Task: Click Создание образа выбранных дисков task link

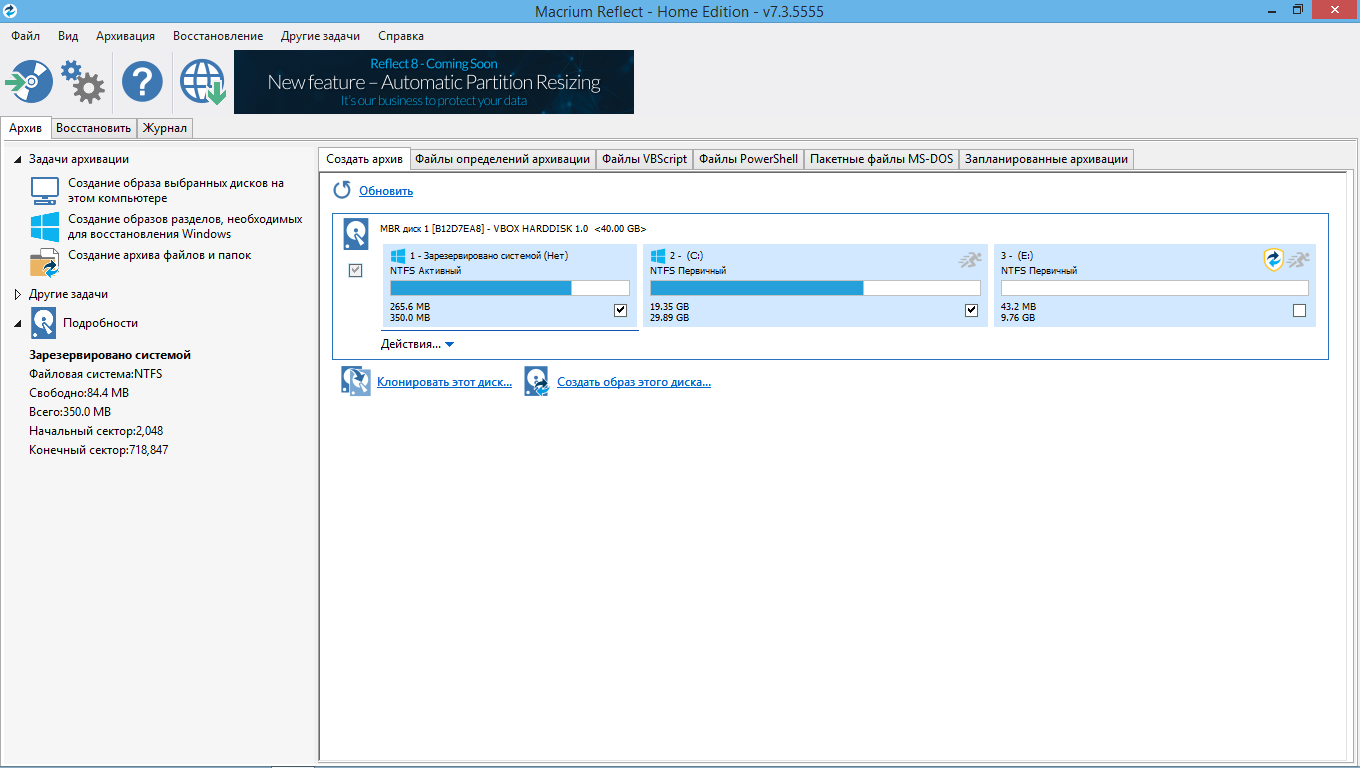Action: coord(176,191)
